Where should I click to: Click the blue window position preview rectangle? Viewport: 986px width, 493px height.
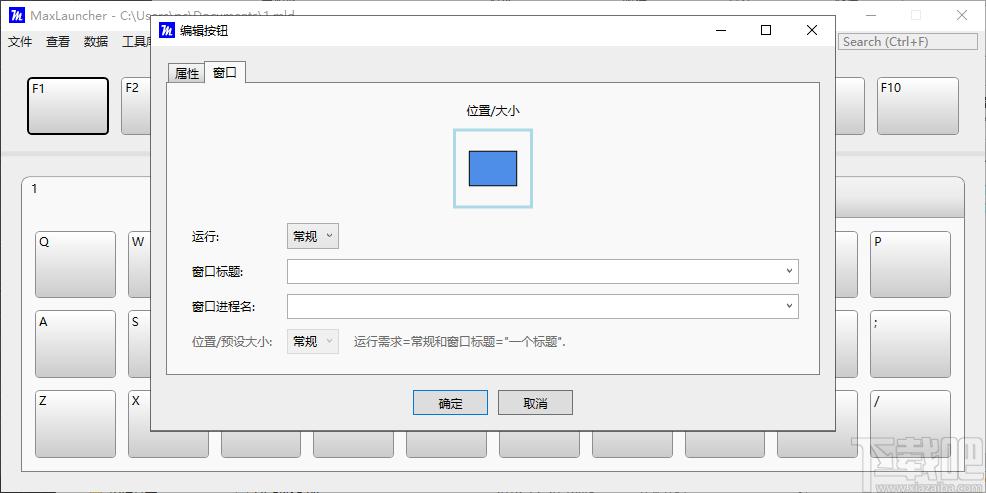pos(493,169)
